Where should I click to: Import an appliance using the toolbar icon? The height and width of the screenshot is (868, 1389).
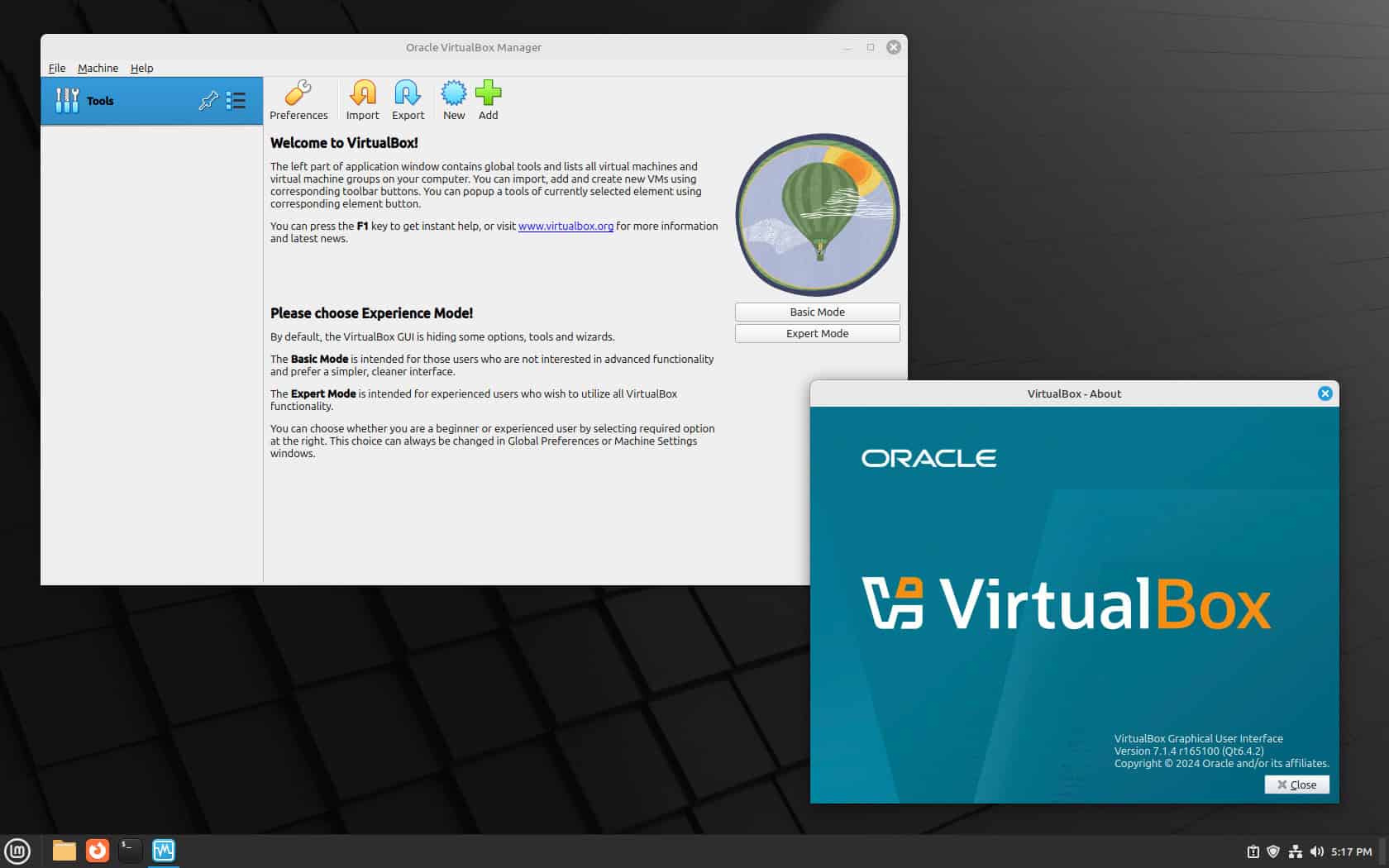(x=362, y=99)
